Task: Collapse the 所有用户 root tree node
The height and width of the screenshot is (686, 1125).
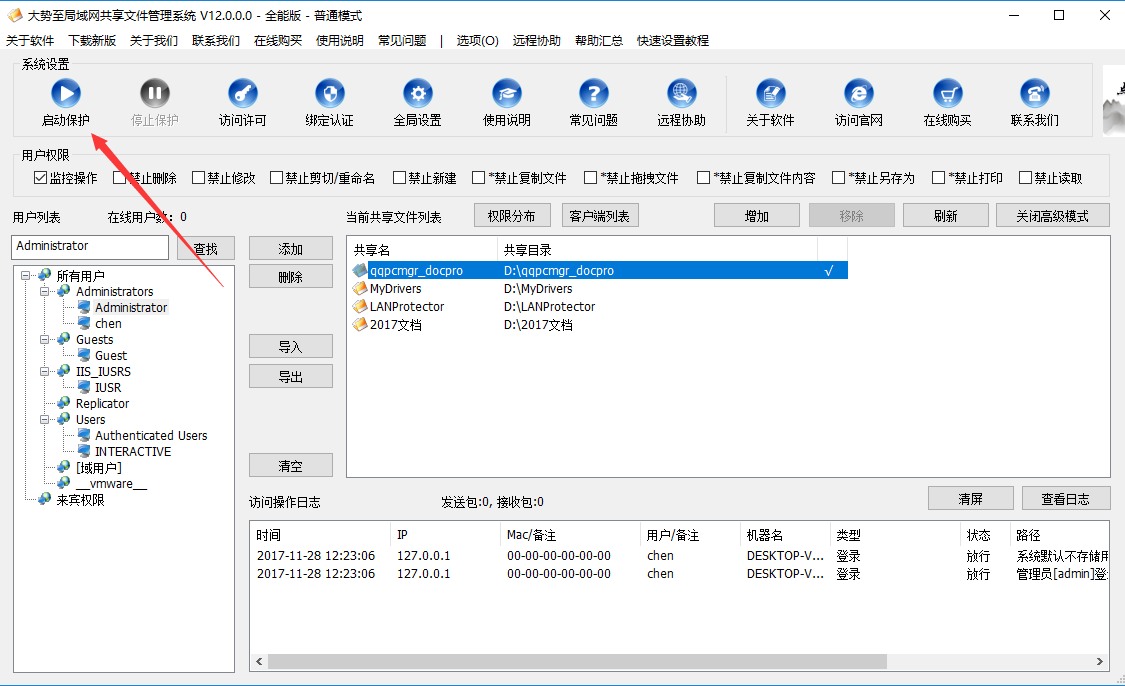Action: pyautogui.click(x=26, y=276)
